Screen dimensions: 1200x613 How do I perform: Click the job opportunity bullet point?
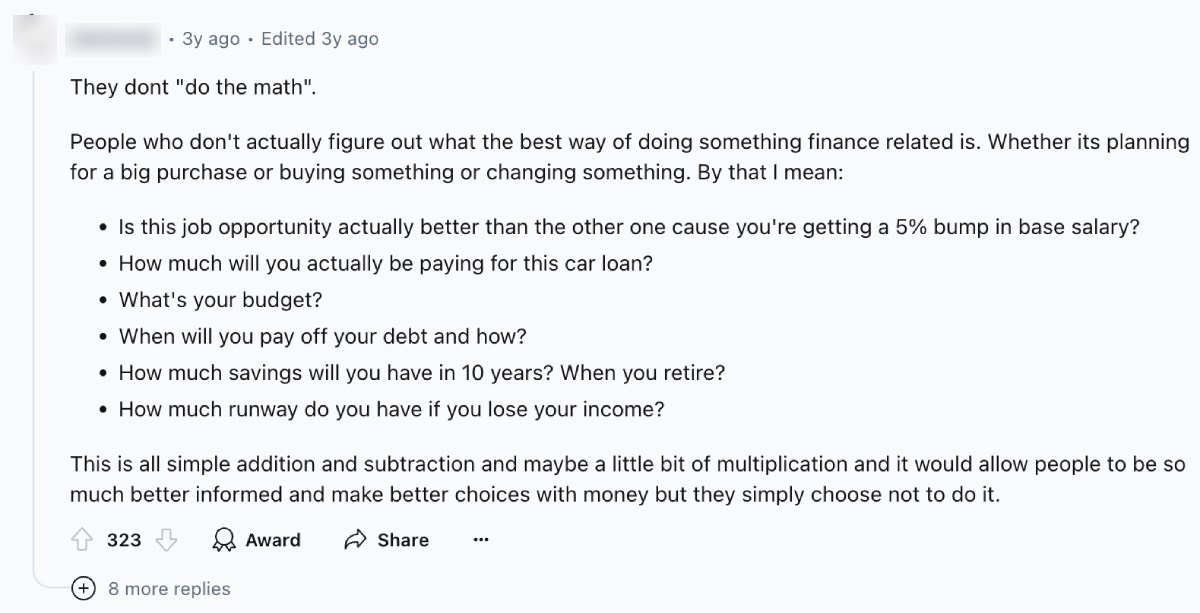pos(629,227)
